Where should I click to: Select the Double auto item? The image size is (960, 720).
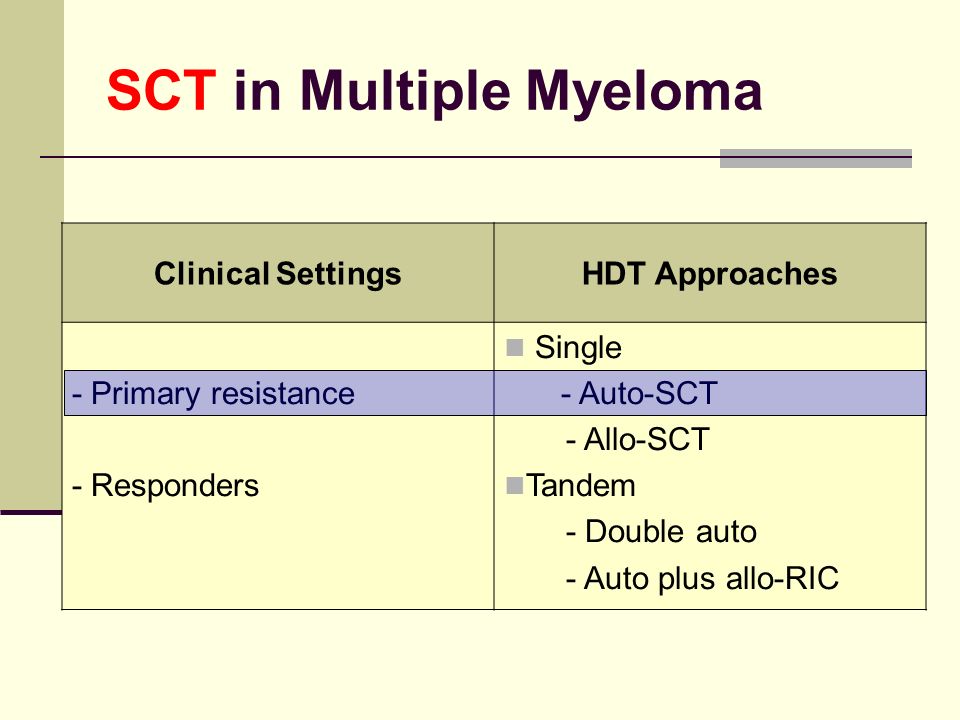point(661,531)
